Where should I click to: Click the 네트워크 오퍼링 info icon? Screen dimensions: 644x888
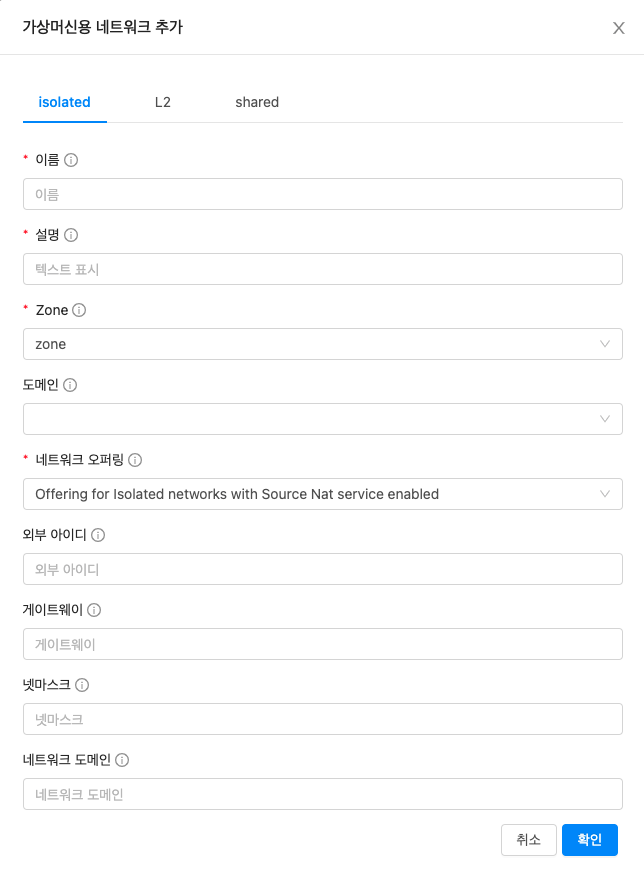135,460
